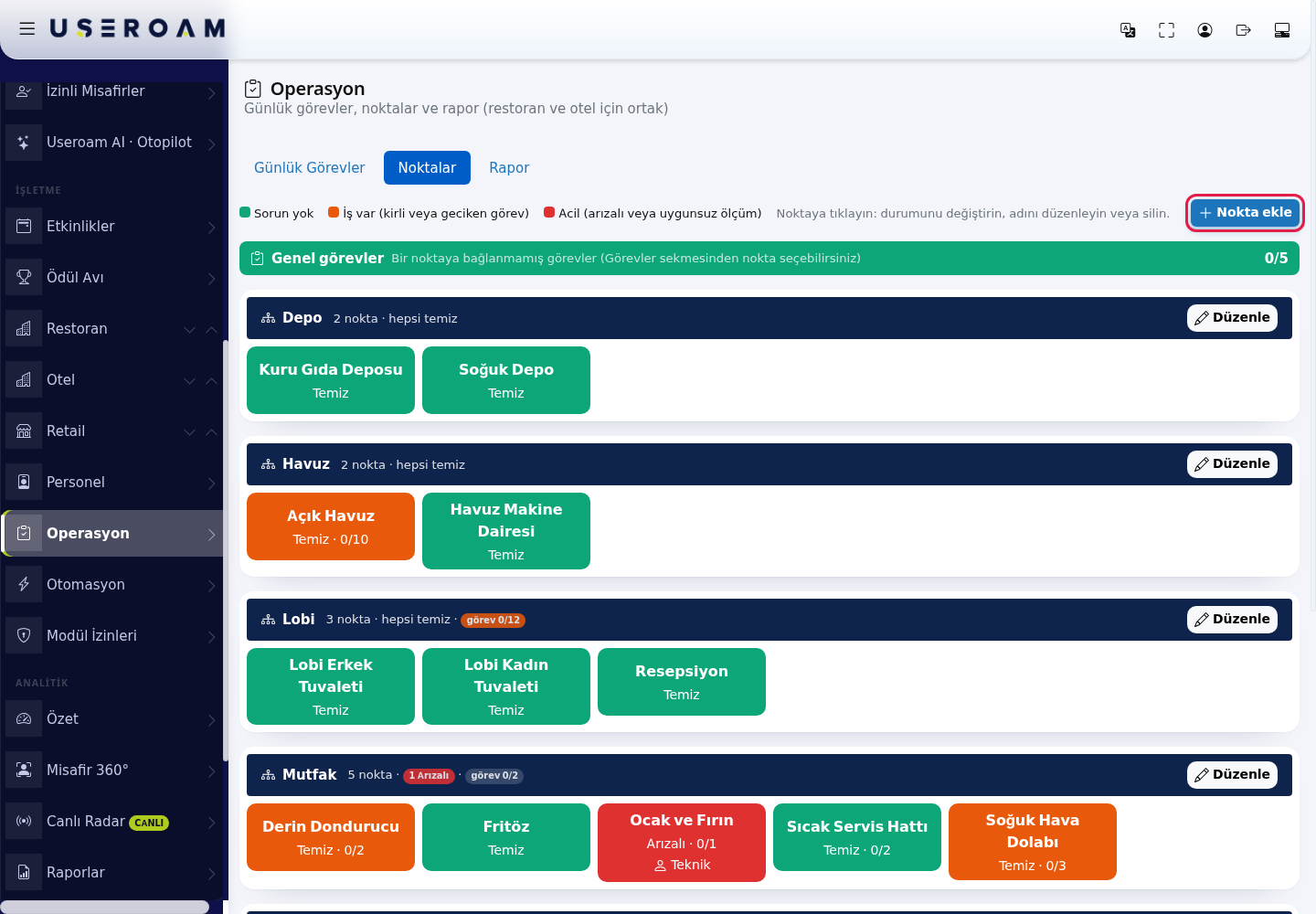This screenshot has height=914, width=1316.
Task: Select the Noktalar tab
Action: [427, 168]
